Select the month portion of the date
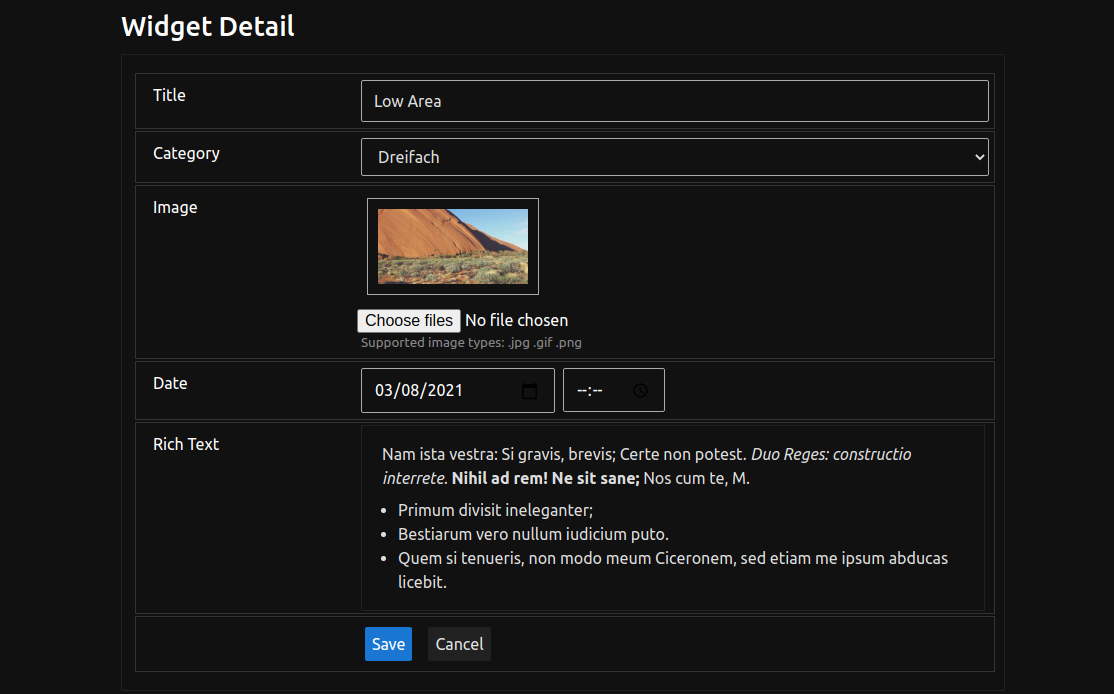The width and height of the screenshot is (1114, 694). pos(384,391)
